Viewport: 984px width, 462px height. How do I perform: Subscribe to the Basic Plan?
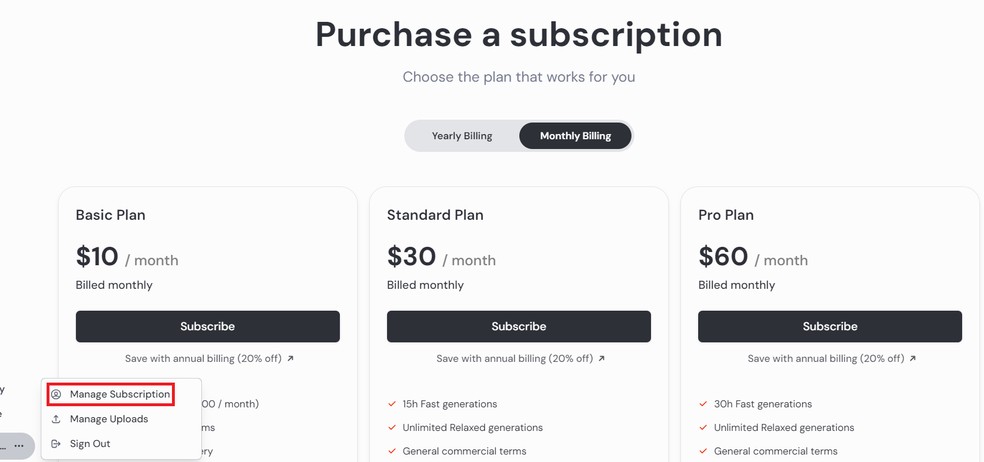coord(208,326)
